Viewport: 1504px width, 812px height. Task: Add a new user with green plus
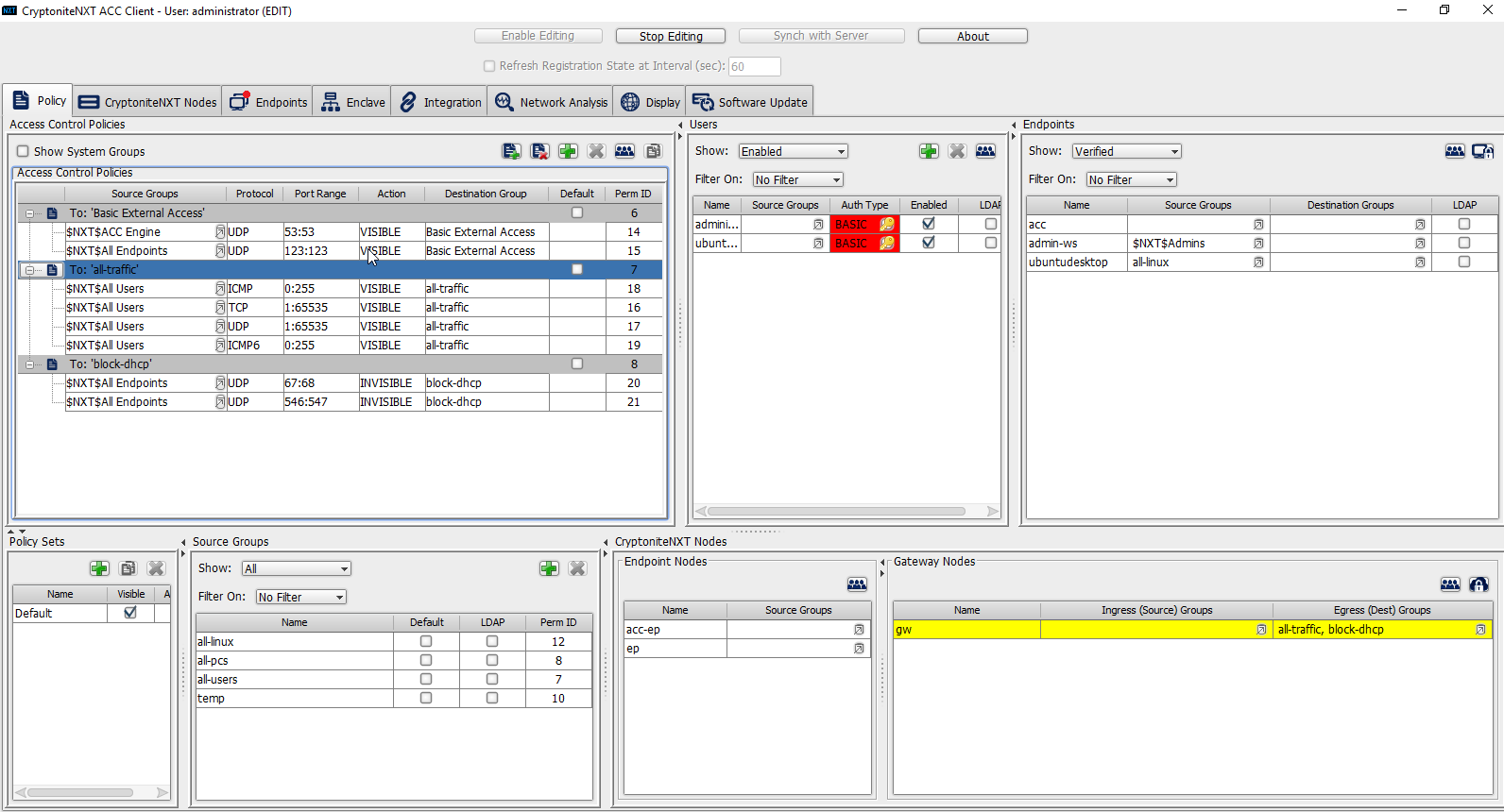click(x=929, y=151)
